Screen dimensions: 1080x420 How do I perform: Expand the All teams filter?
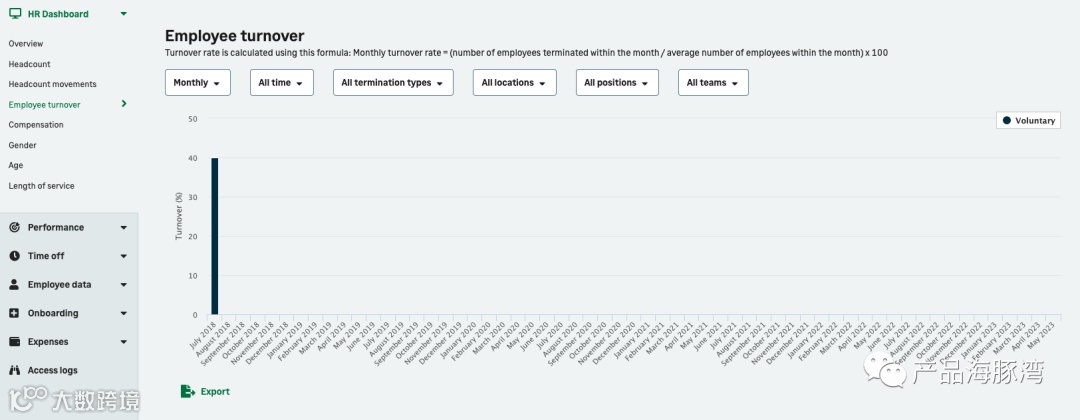tap(712, 83)
